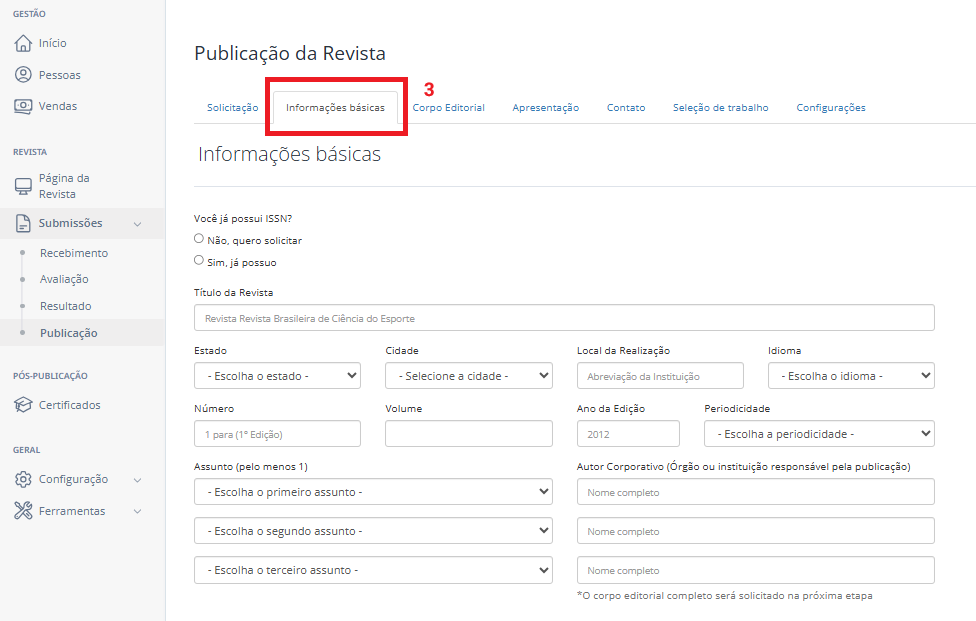Expand the Configuração menu chevron

coord(138,480)
